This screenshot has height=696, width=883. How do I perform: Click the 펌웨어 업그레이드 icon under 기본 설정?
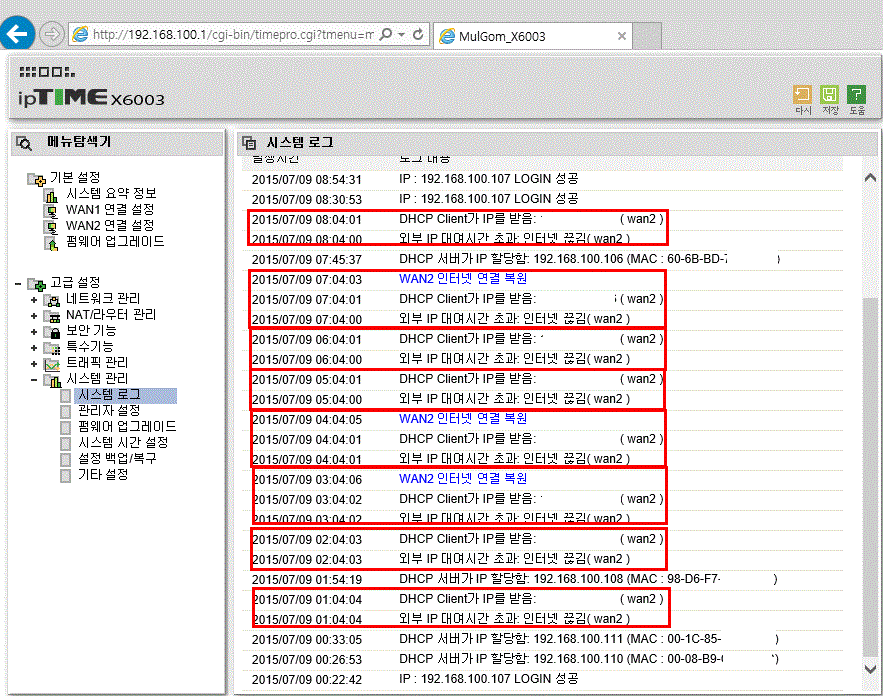pyautogui.click(x=52, y=243)
